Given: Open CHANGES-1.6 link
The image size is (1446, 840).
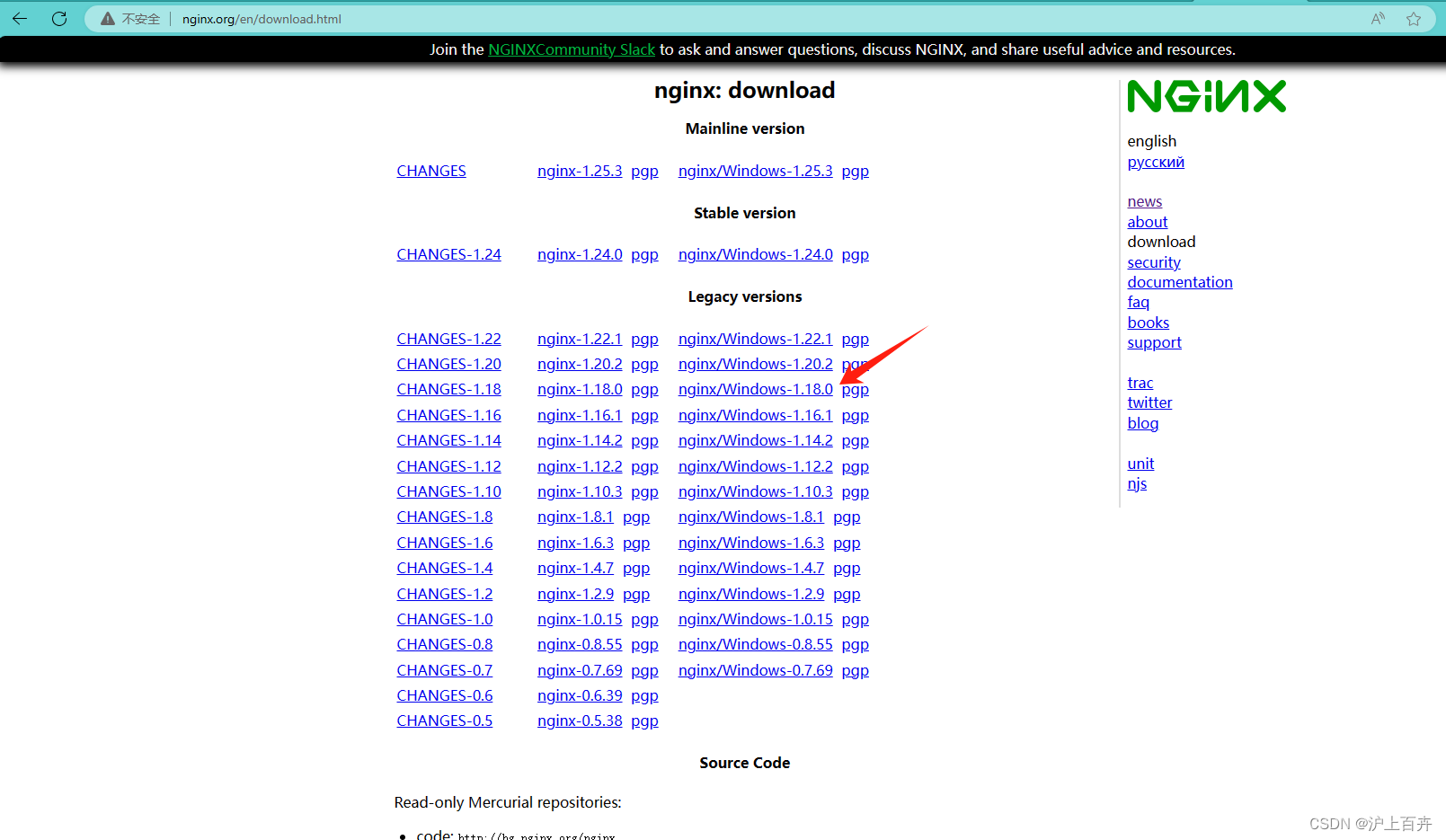Looking at the screenshot, I should (x=444, y=543).
